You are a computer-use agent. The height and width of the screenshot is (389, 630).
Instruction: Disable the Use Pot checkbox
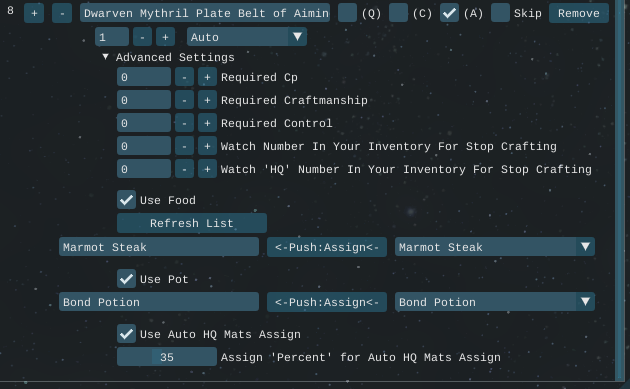[127, 278]
